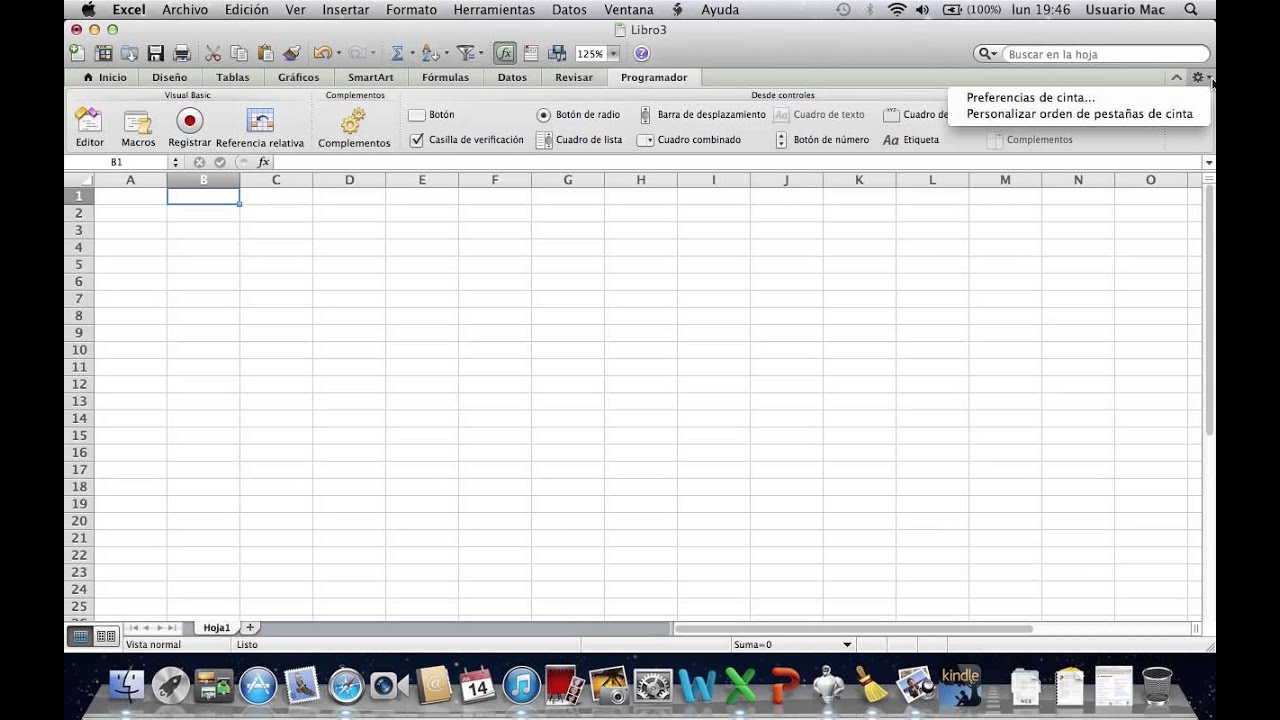Select the Hoja1 sheet tab
Screen dimensions: 1280x720
[x=217, y=628]
